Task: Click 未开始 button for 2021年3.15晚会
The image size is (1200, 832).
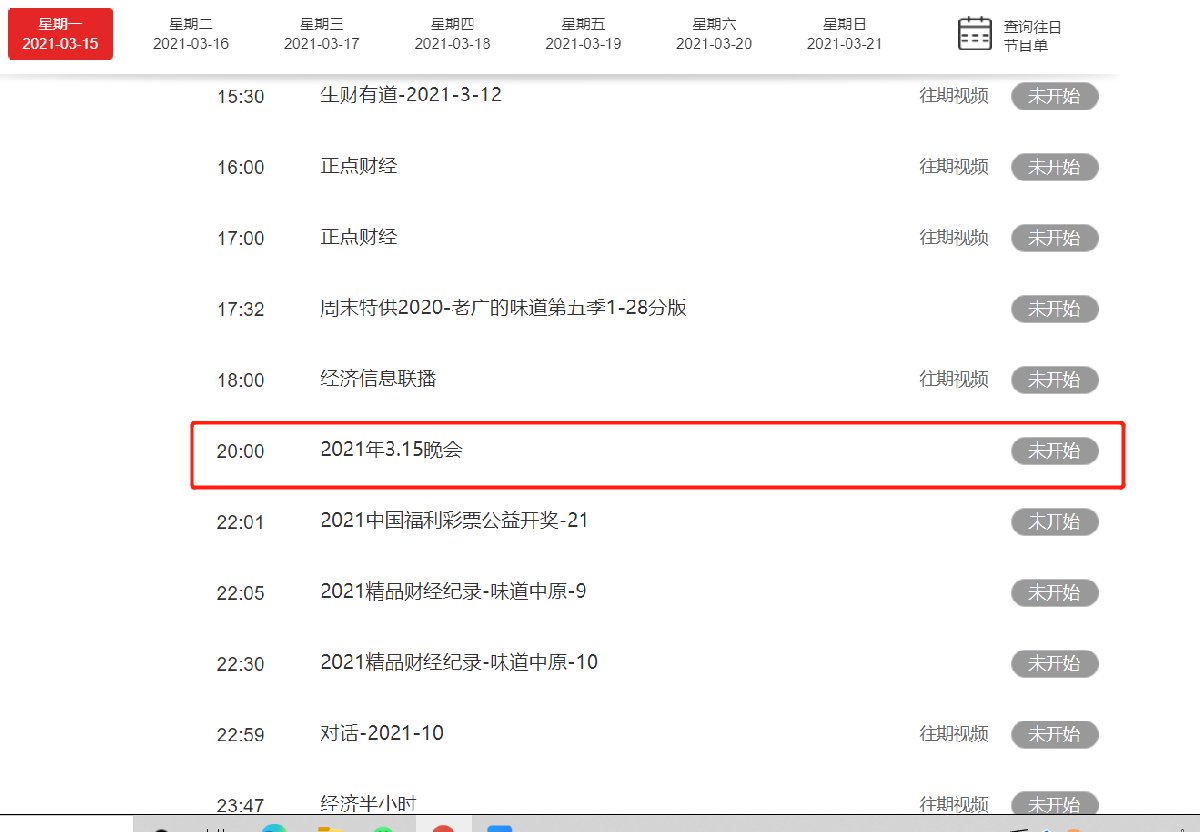Action: [x=1054, y=451]
